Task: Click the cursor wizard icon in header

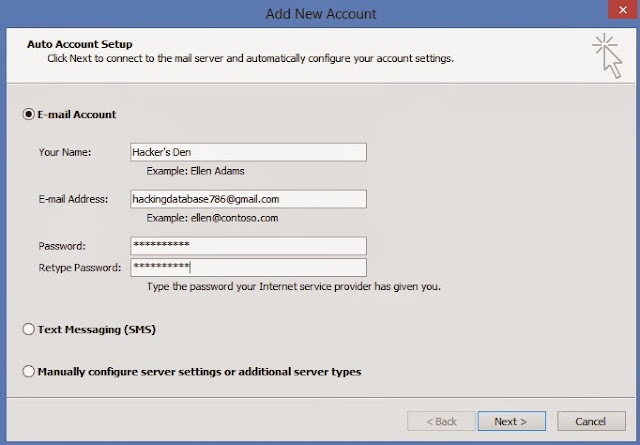Action: click(x=608, y=56)
